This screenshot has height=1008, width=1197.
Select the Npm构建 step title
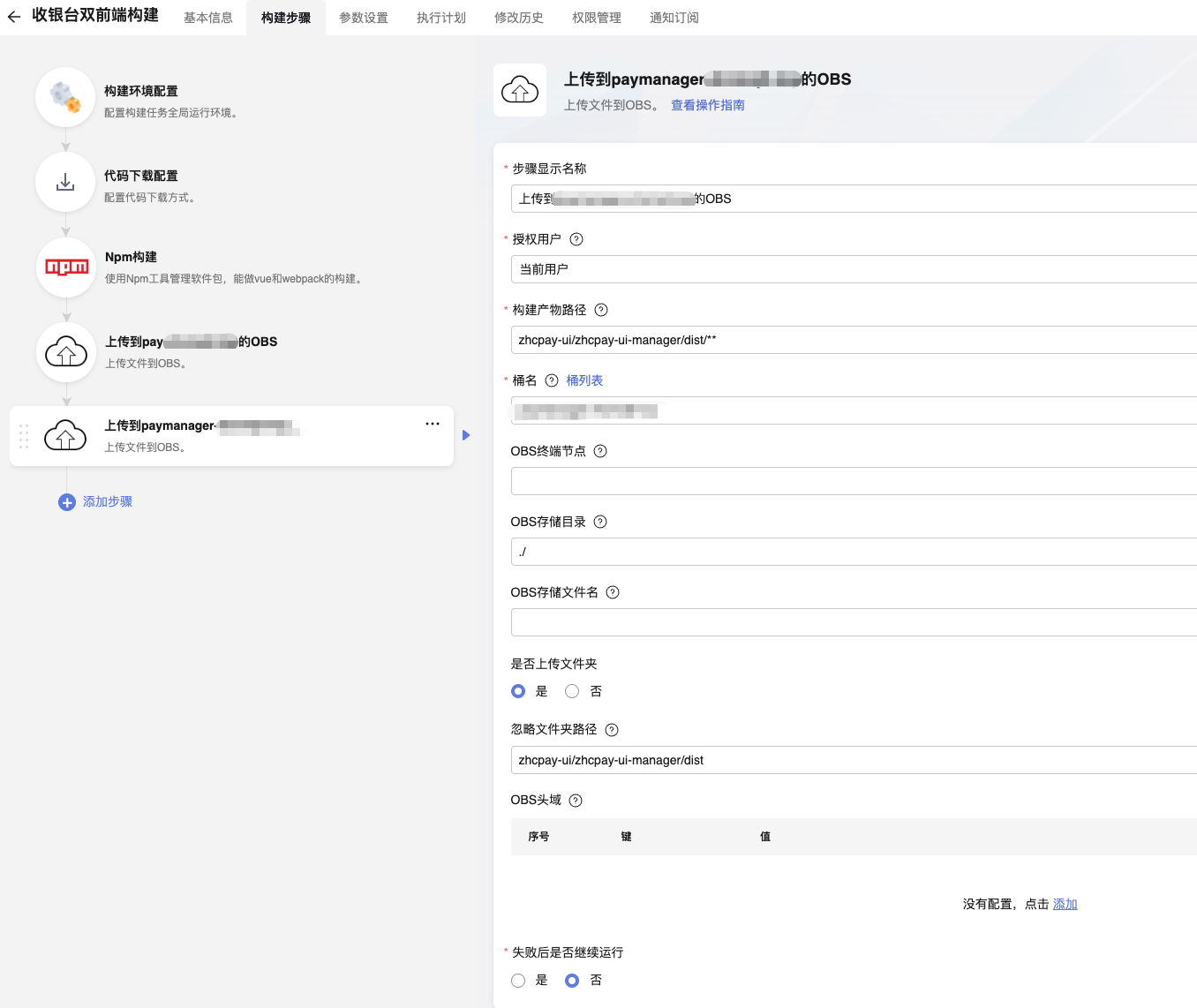(131, 257)
